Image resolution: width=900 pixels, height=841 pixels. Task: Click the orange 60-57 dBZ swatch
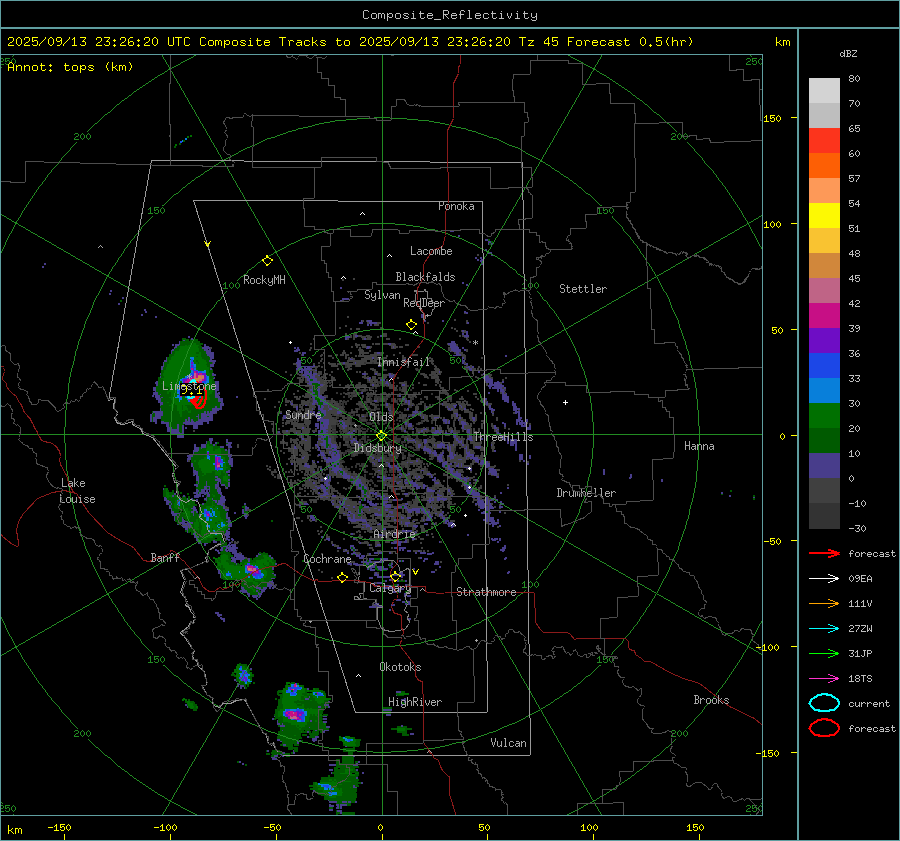pos(824,165)
